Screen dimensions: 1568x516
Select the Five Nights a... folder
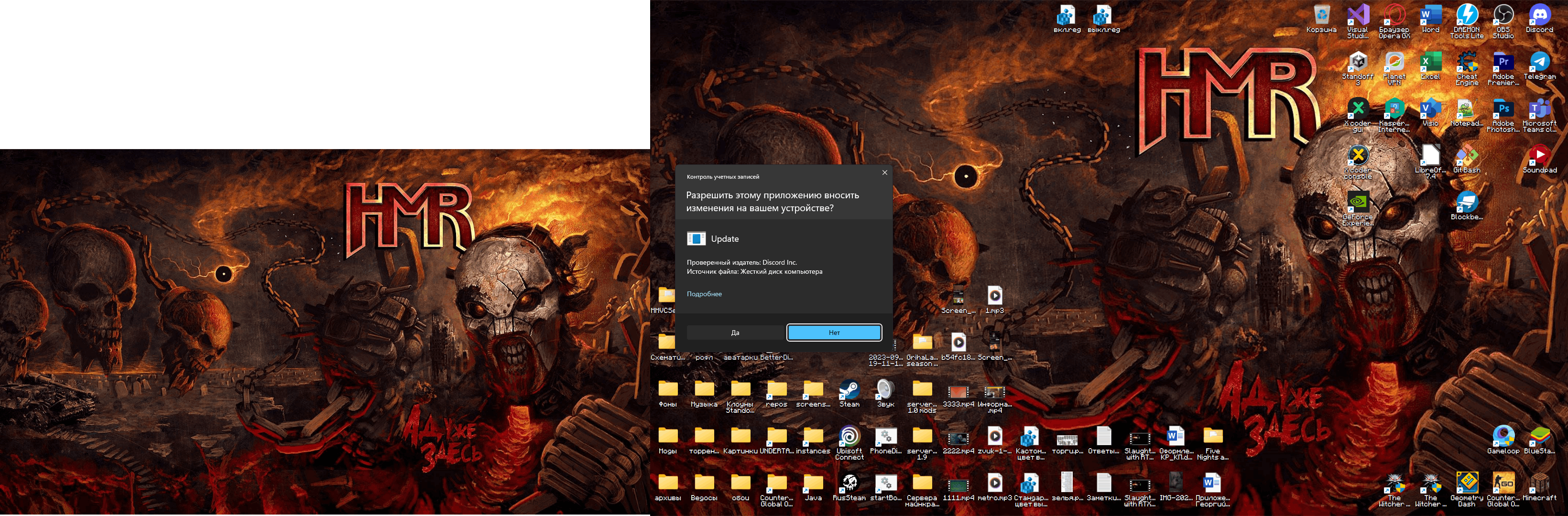pos(1212,442)
